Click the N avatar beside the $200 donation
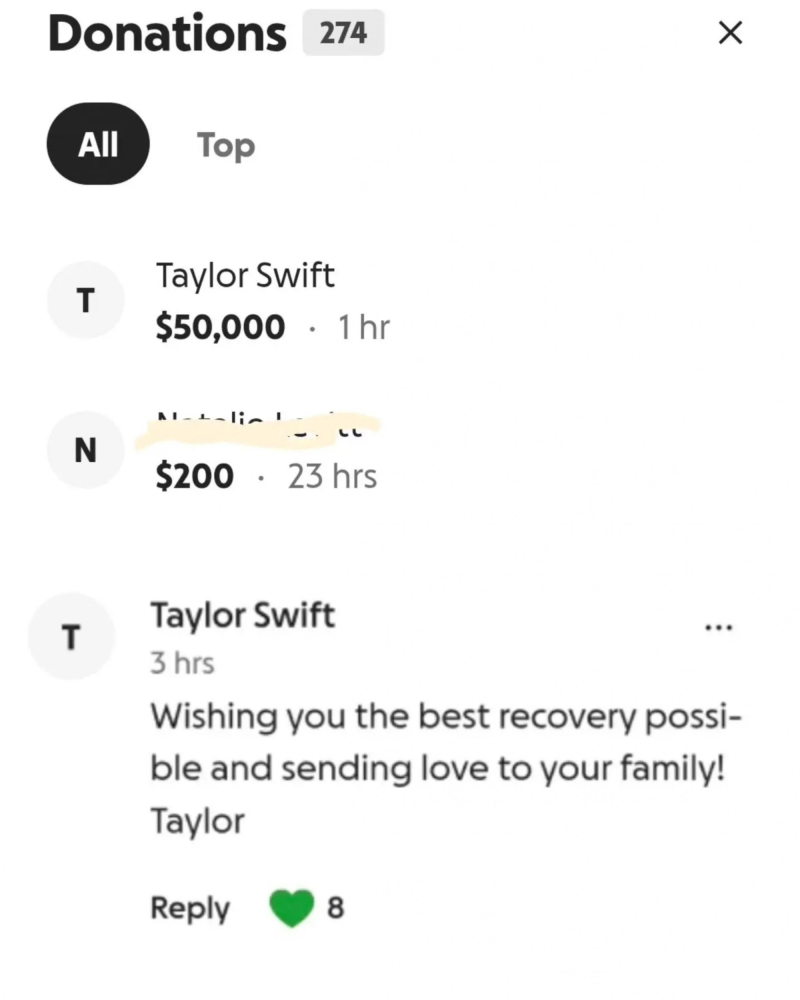Viewport: 800px width, 1000px height. tap(85, 450)
